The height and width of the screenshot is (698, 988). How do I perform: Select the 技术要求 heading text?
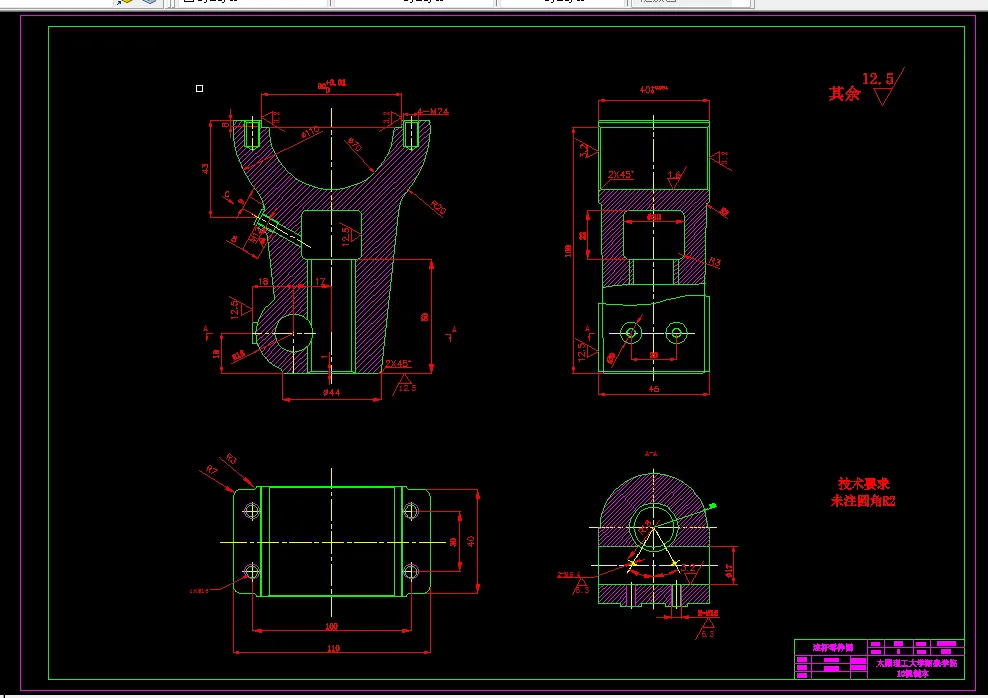click(863, 484)
